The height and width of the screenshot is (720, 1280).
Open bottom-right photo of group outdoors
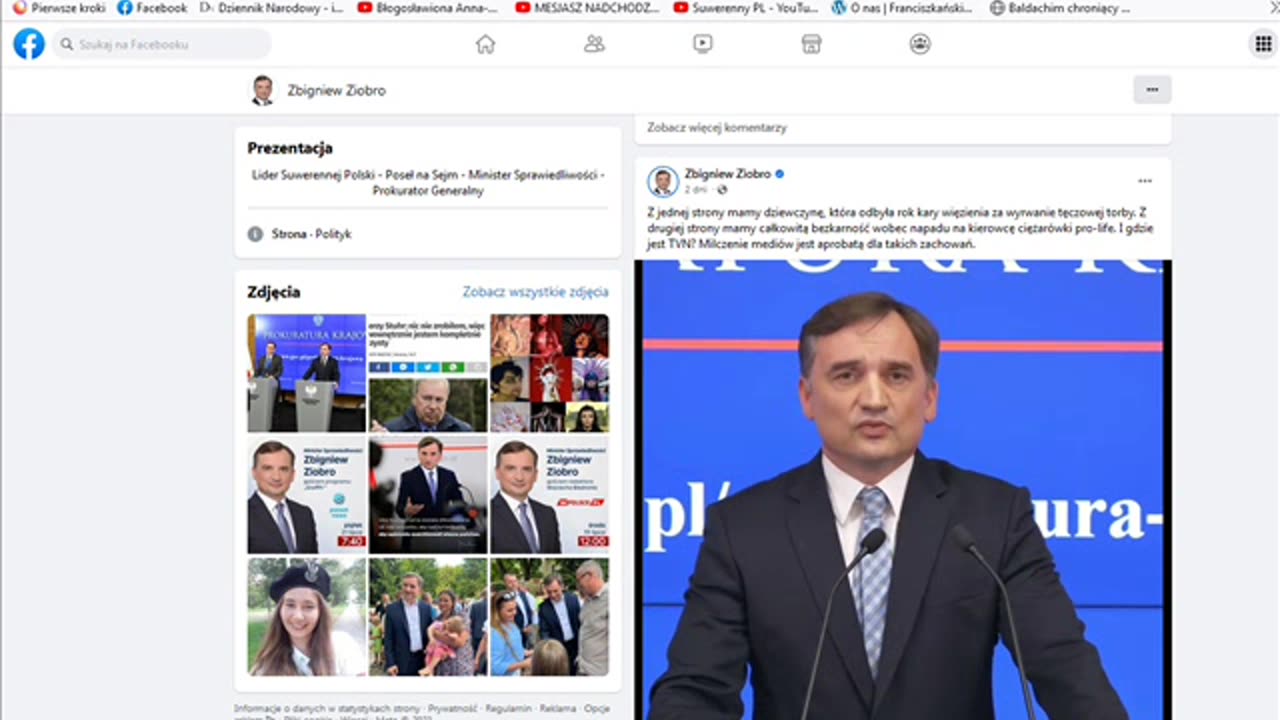[x=549, y=616]
